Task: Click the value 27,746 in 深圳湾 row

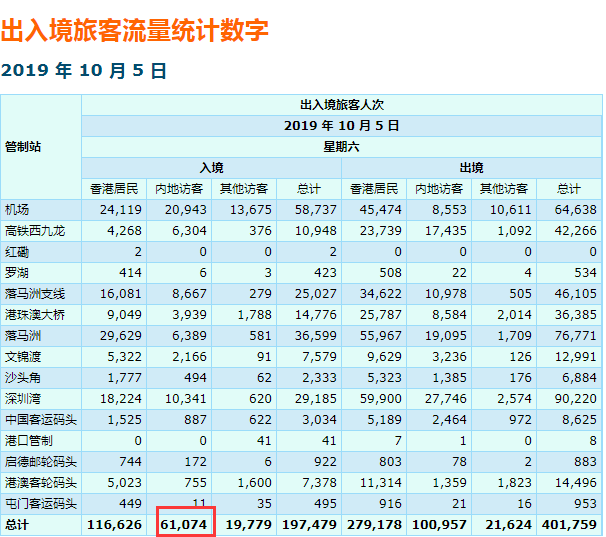Action: (x=446, y=399)
